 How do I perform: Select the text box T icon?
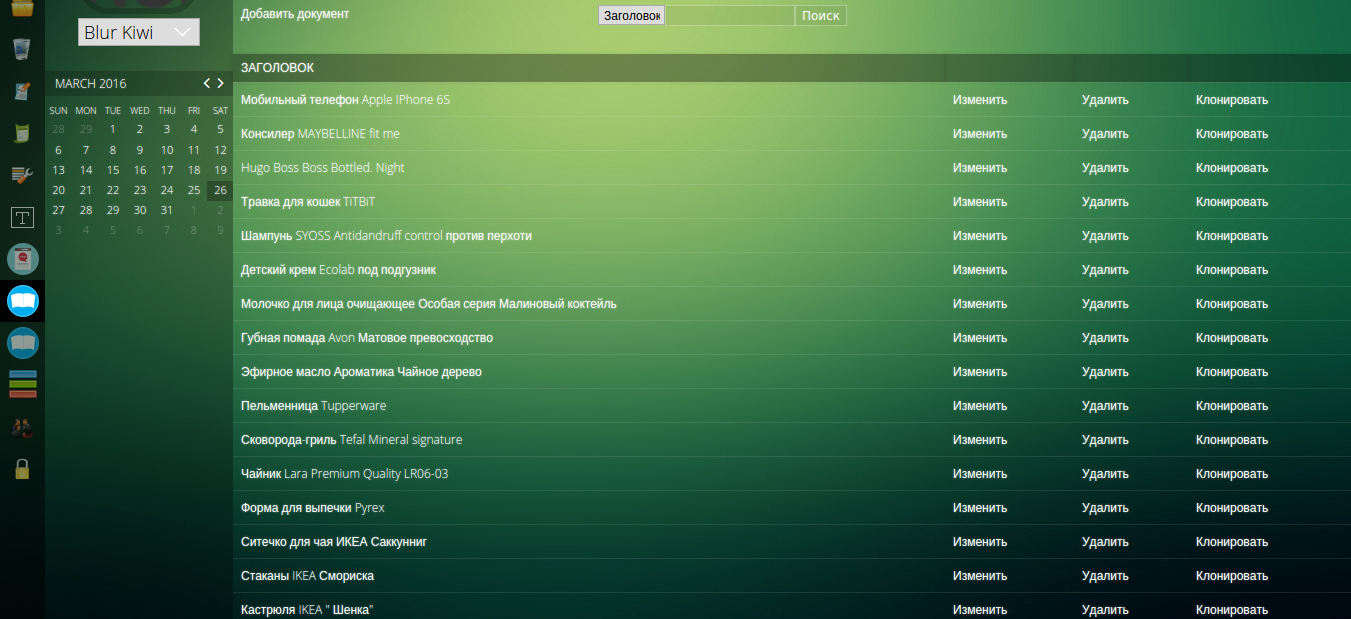point(22,217)
